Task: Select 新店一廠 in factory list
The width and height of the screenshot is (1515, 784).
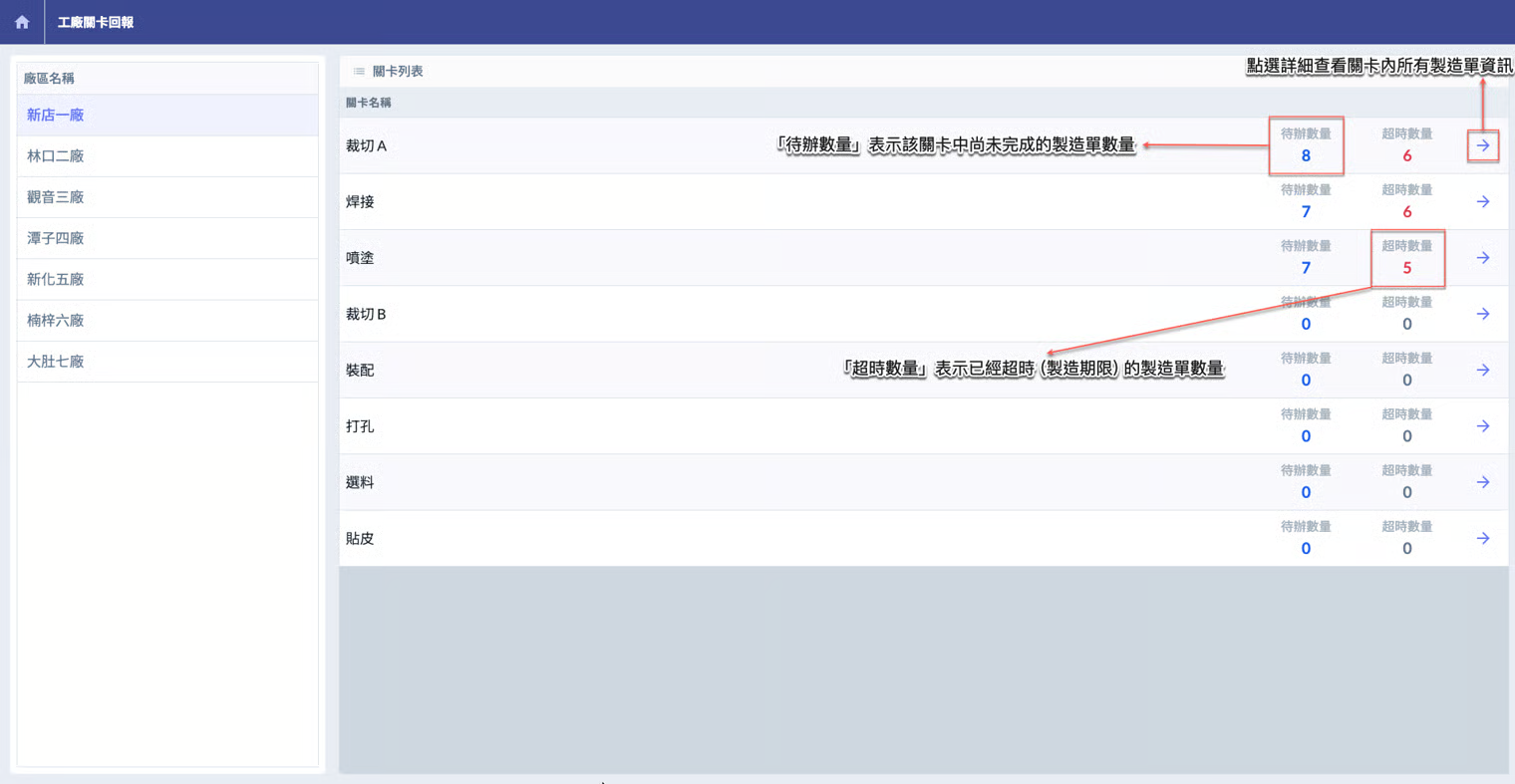Action: pyautogui.click(x=56, y=116)
